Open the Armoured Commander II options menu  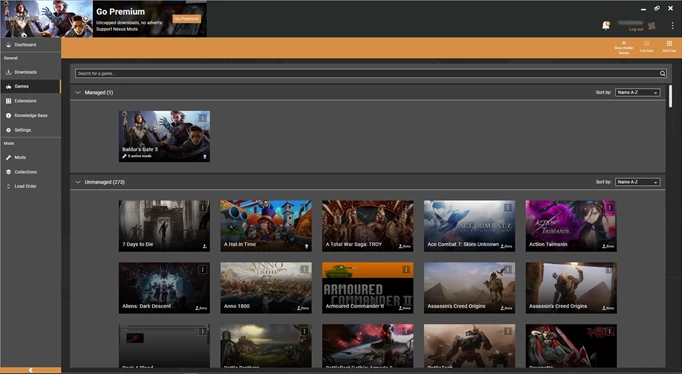[x=406, y=270]
